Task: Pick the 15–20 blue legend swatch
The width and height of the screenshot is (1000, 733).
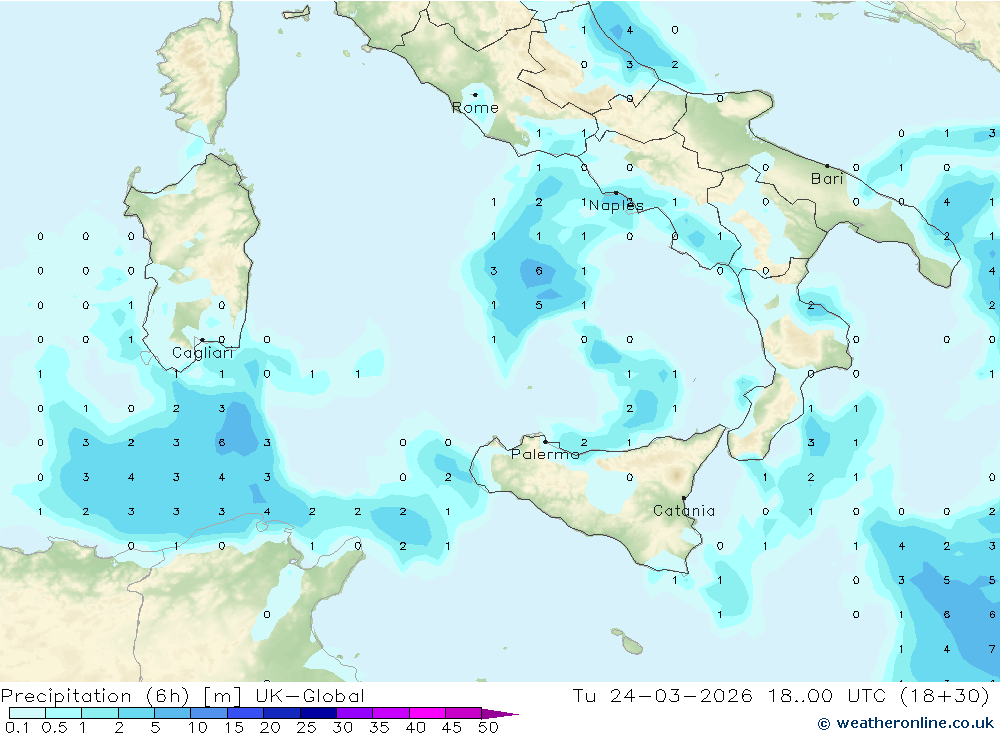Action: [x=246, y=713]
